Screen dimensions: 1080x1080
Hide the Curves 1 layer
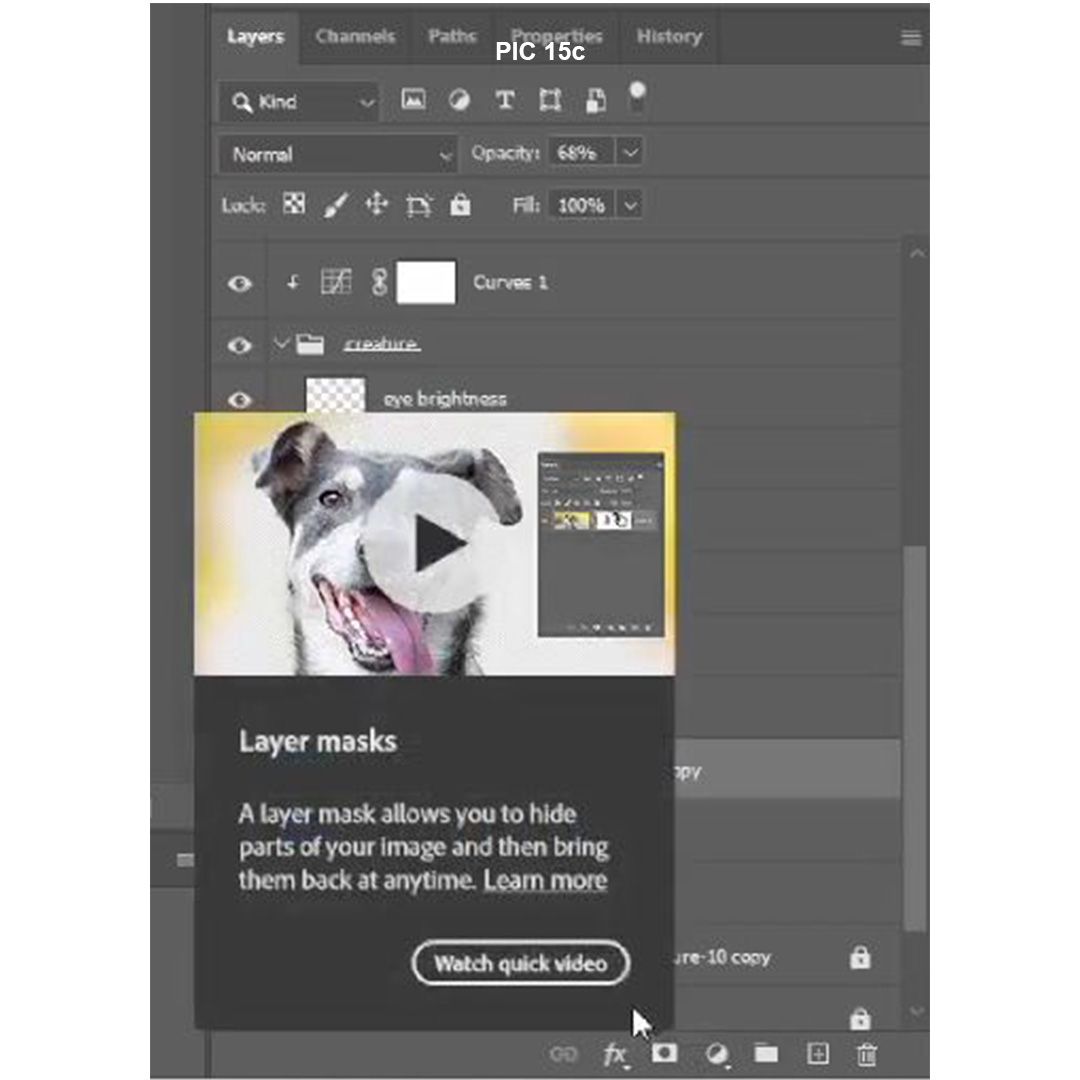[240, 283]
